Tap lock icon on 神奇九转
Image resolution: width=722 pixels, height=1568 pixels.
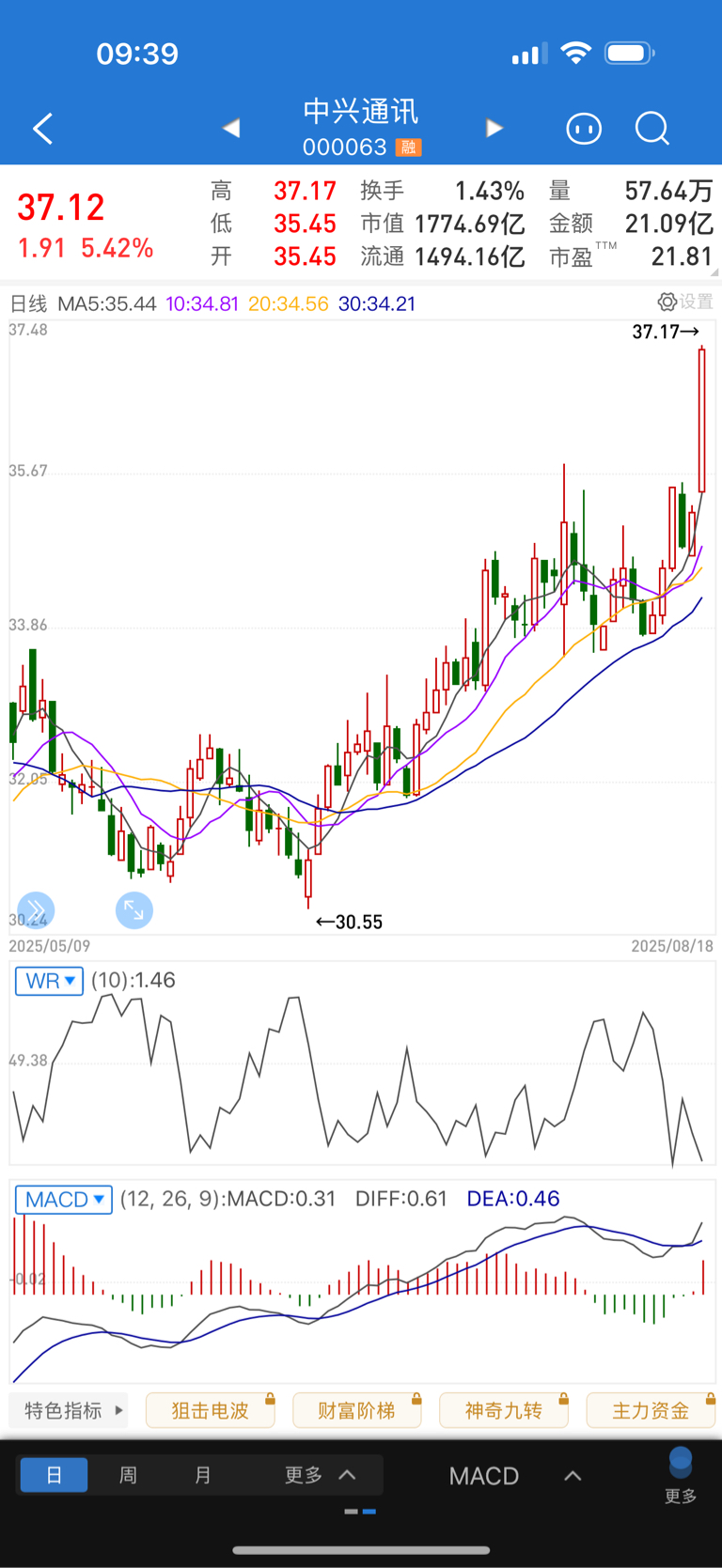point(563,1398)
